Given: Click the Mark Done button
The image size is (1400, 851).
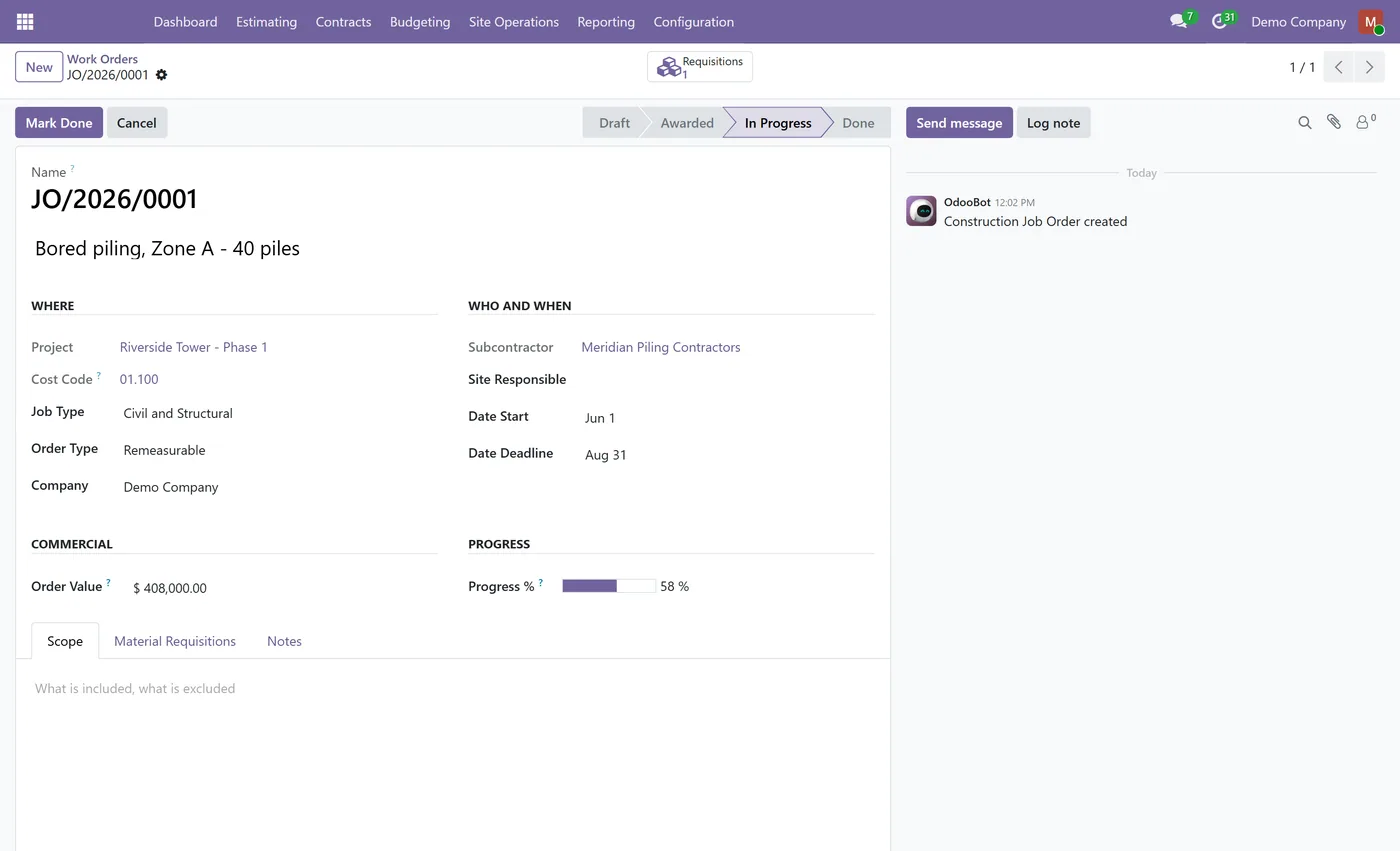Looking at the screenshot, I should tap(59, 123).
